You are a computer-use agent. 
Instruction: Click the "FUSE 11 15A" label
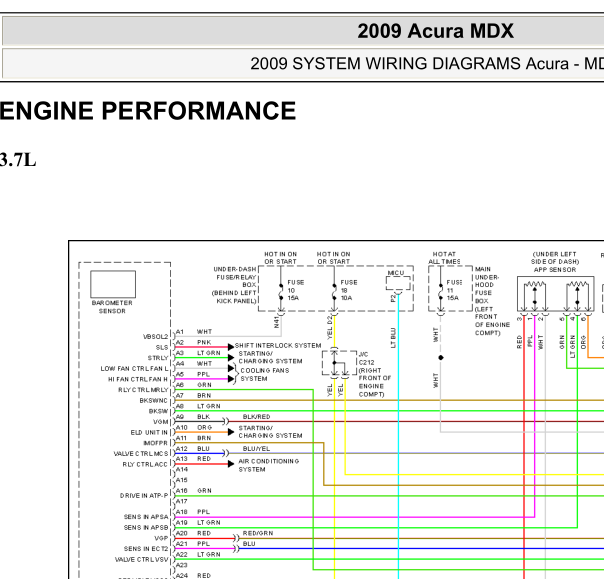click(454, 290)
